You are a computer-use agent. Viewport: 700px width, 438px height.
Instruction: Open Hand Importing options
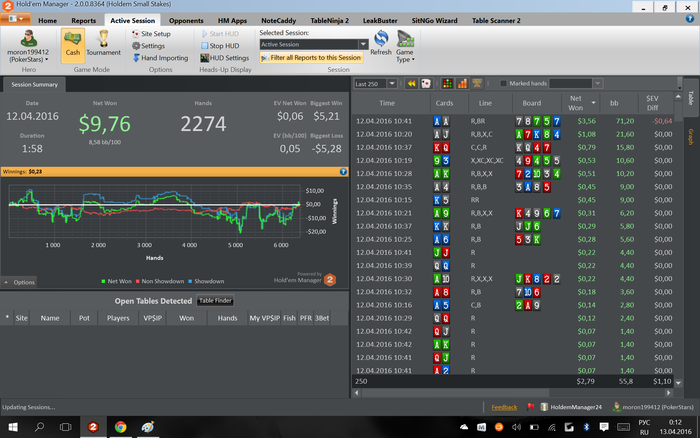[x=160, y=58]
